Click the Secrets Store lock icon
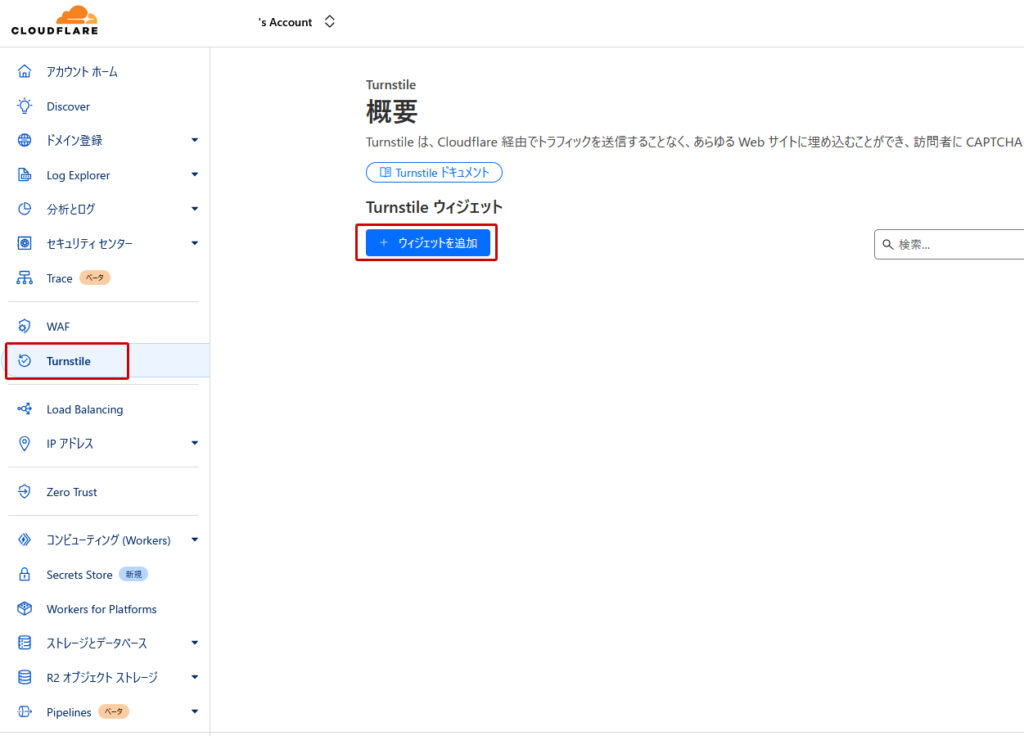This screenshot has height=736, width=1024. (25, 575)
